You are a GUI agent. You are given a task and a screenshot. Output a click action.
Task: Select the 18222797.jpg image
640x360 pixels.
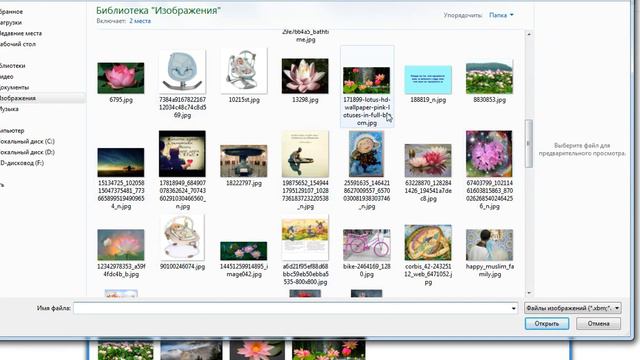point(244,161)
